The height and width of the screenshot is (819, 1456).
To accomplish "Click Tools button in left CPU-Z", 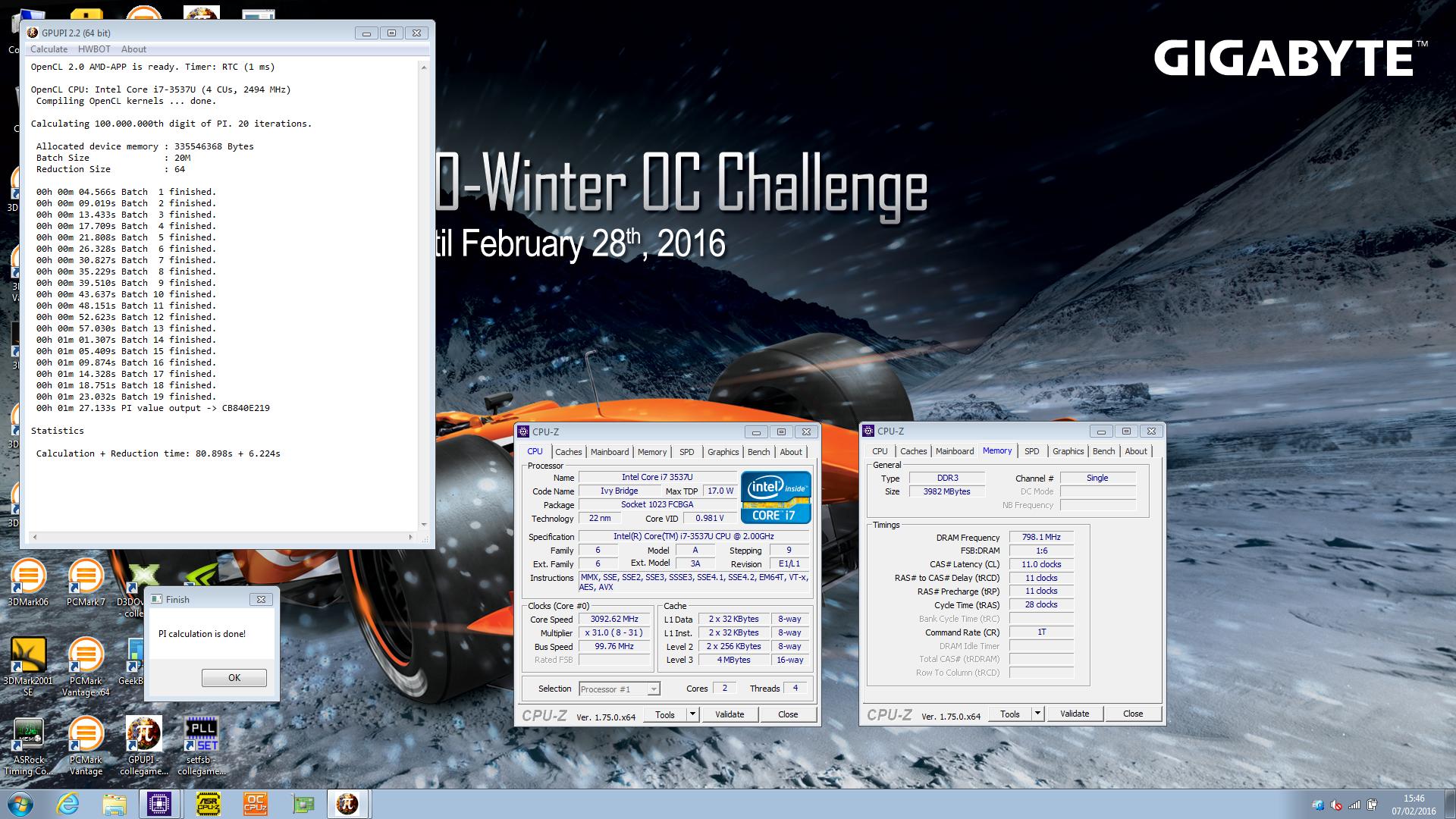I will tap(665, 714).
